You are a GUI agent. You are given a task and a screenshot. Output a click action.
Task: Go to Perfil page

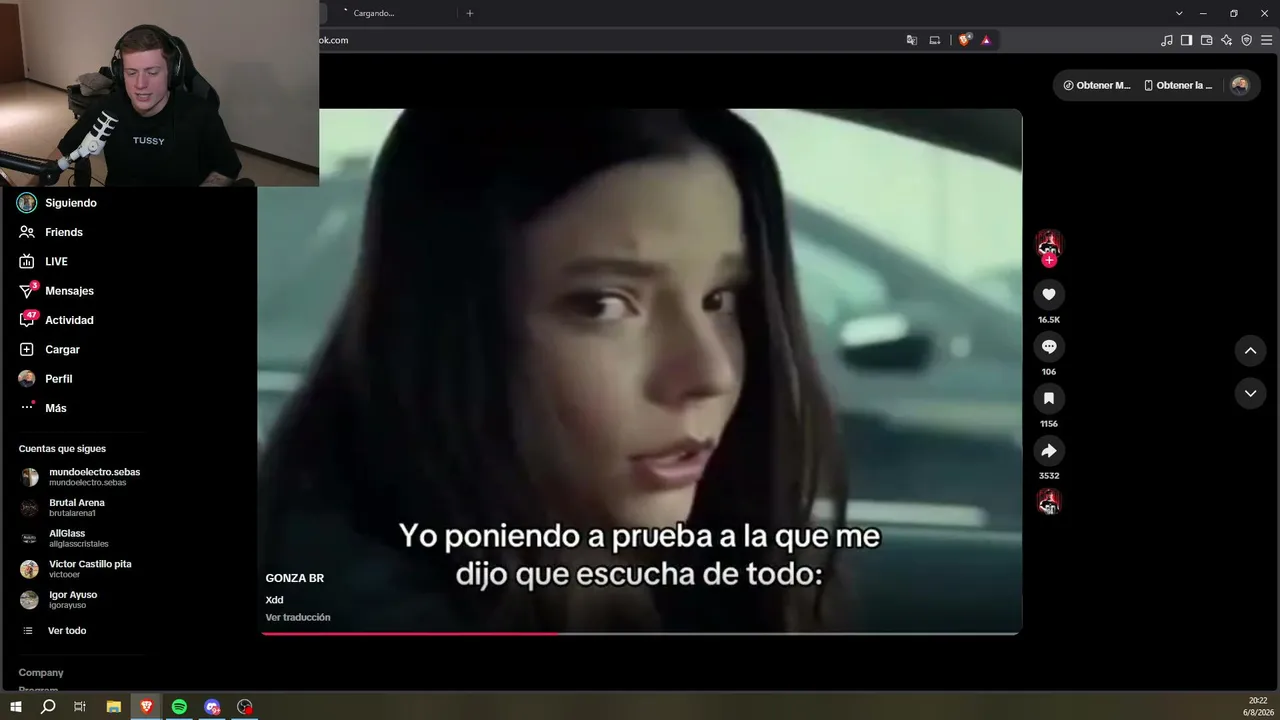(58, 379)
